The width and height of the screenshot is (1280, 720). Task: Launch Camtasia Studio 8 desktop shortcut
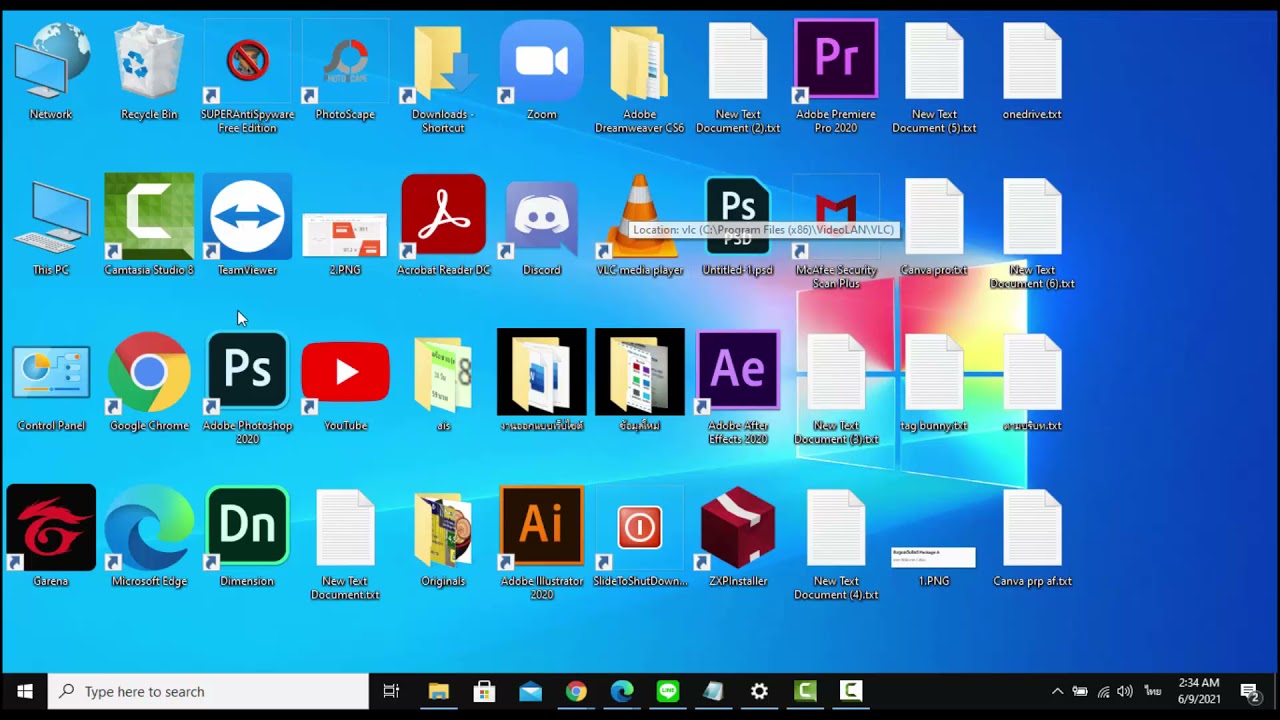point(149,226)
